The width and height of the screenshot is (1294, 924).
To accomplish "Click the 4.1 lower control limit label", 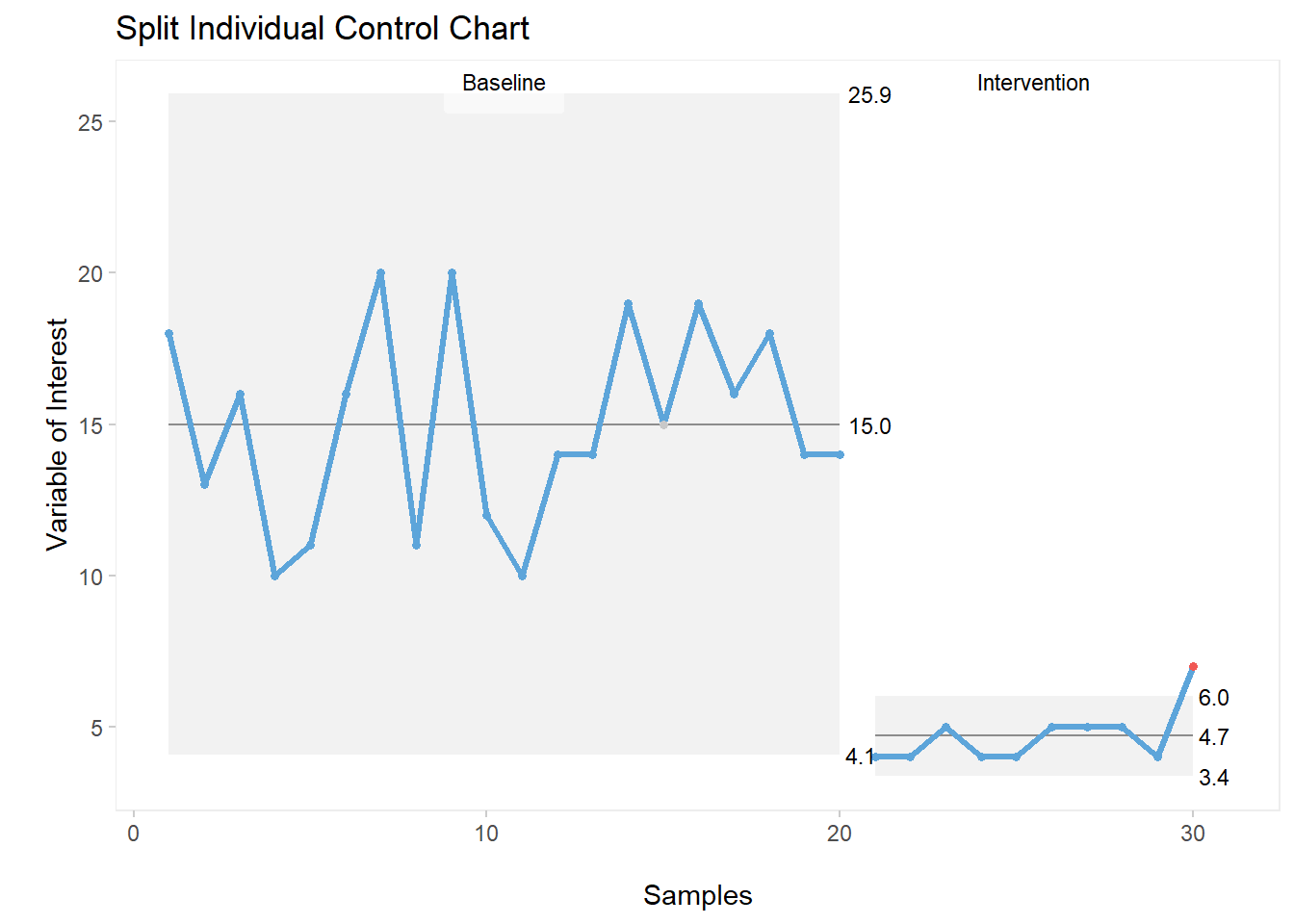I will [859, 757].
